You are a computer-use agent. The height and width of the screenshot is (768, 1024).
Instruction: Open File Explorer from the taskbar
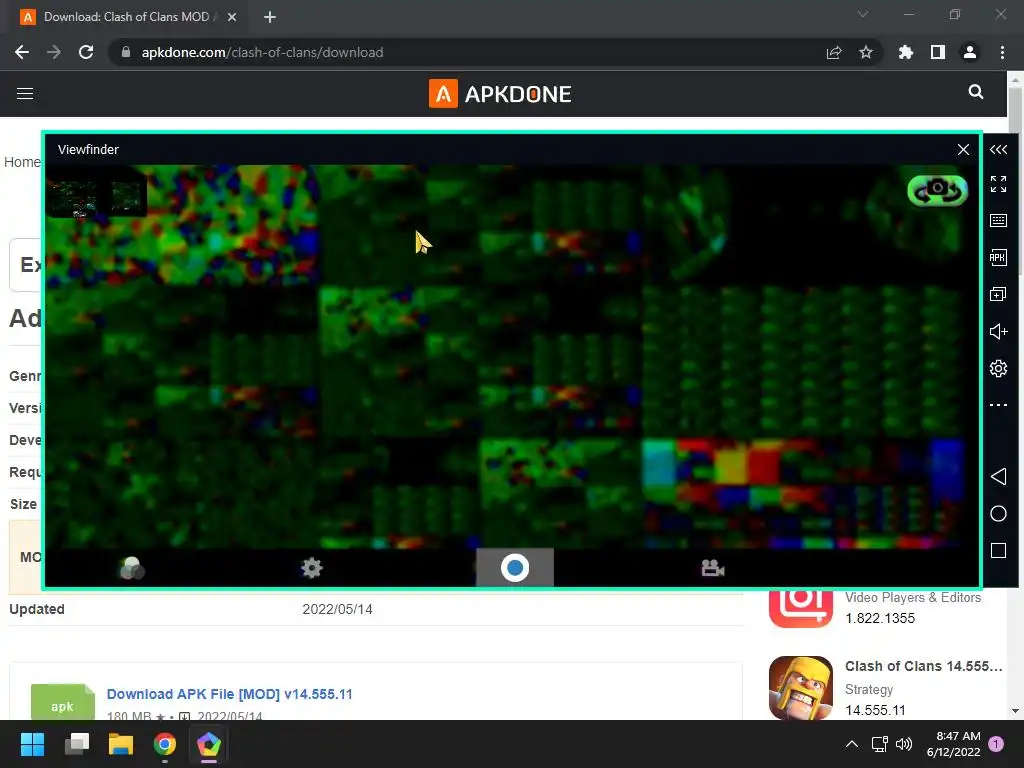121,744
